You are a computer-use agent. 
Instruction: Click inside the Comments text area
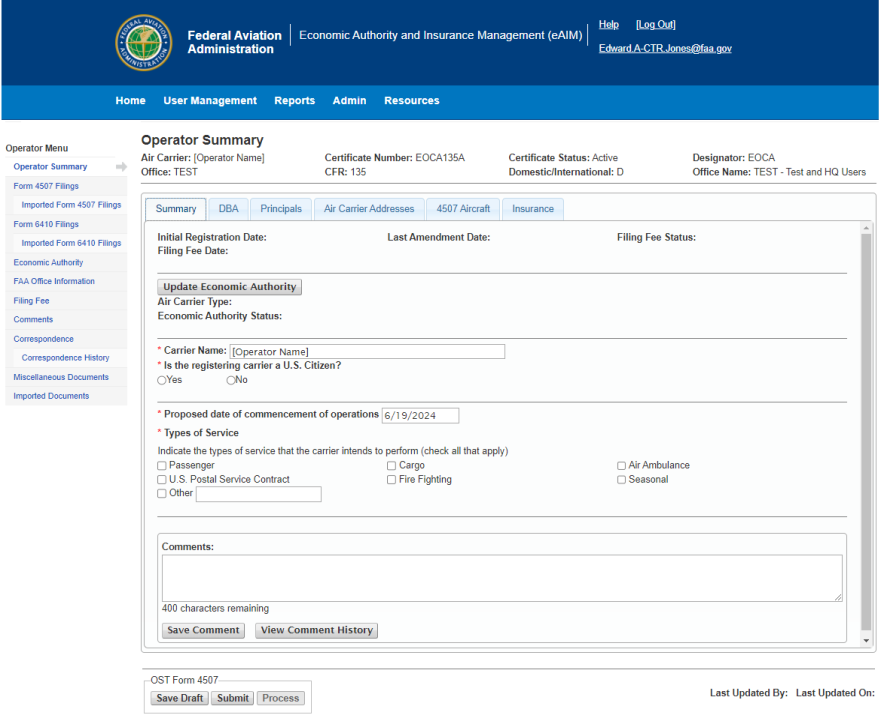point(502,578)
